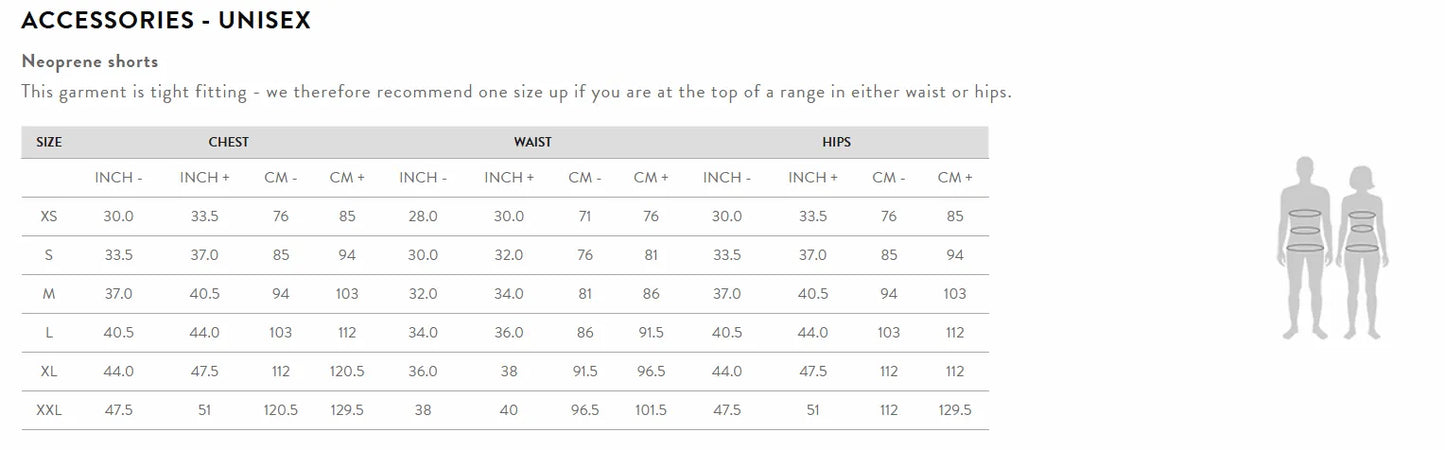Click the SIZE column header
Screen dimensions: 1445x450
pos(49,142)
